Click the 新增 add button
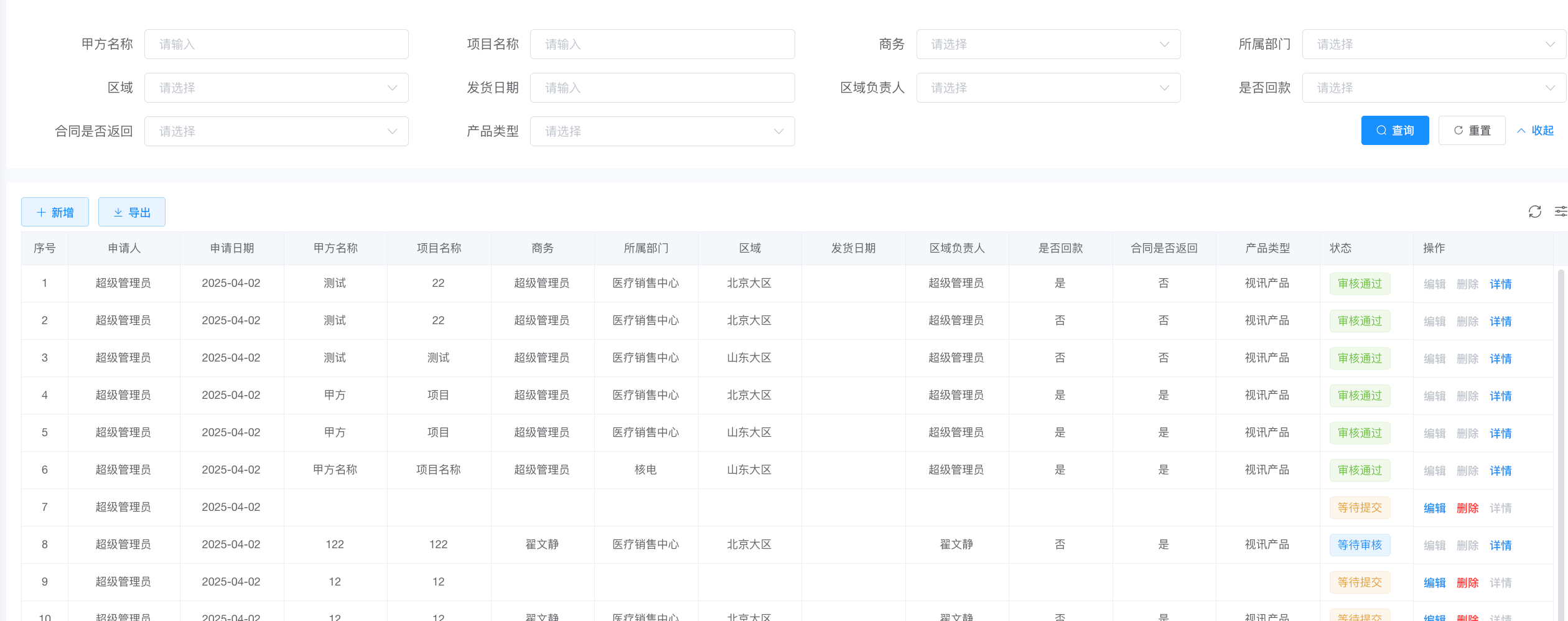The height and width of the screenshot is (621, 1568). (55, 212)
